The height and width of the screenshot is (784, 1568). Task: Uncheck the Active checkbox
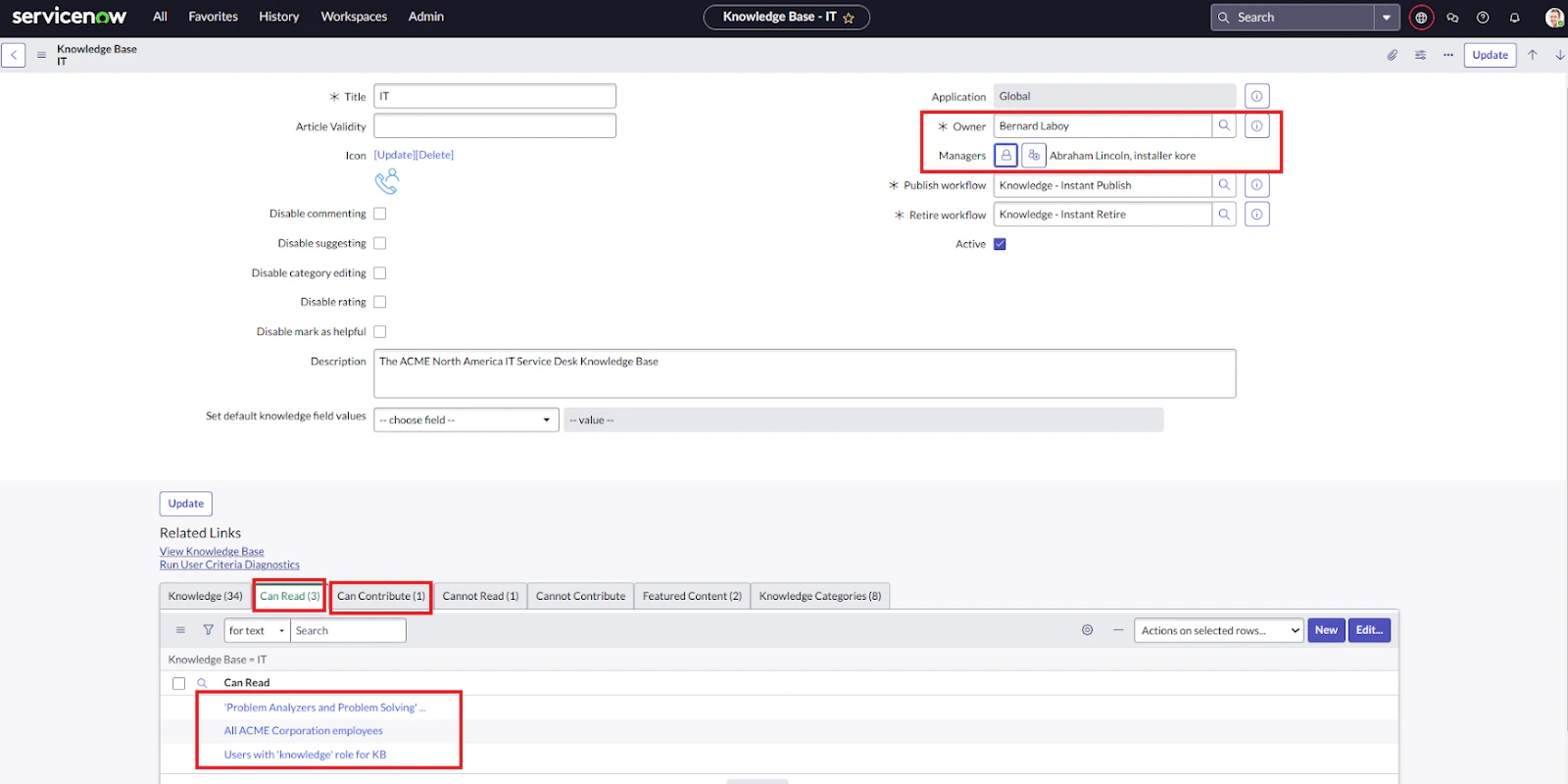1000,244
